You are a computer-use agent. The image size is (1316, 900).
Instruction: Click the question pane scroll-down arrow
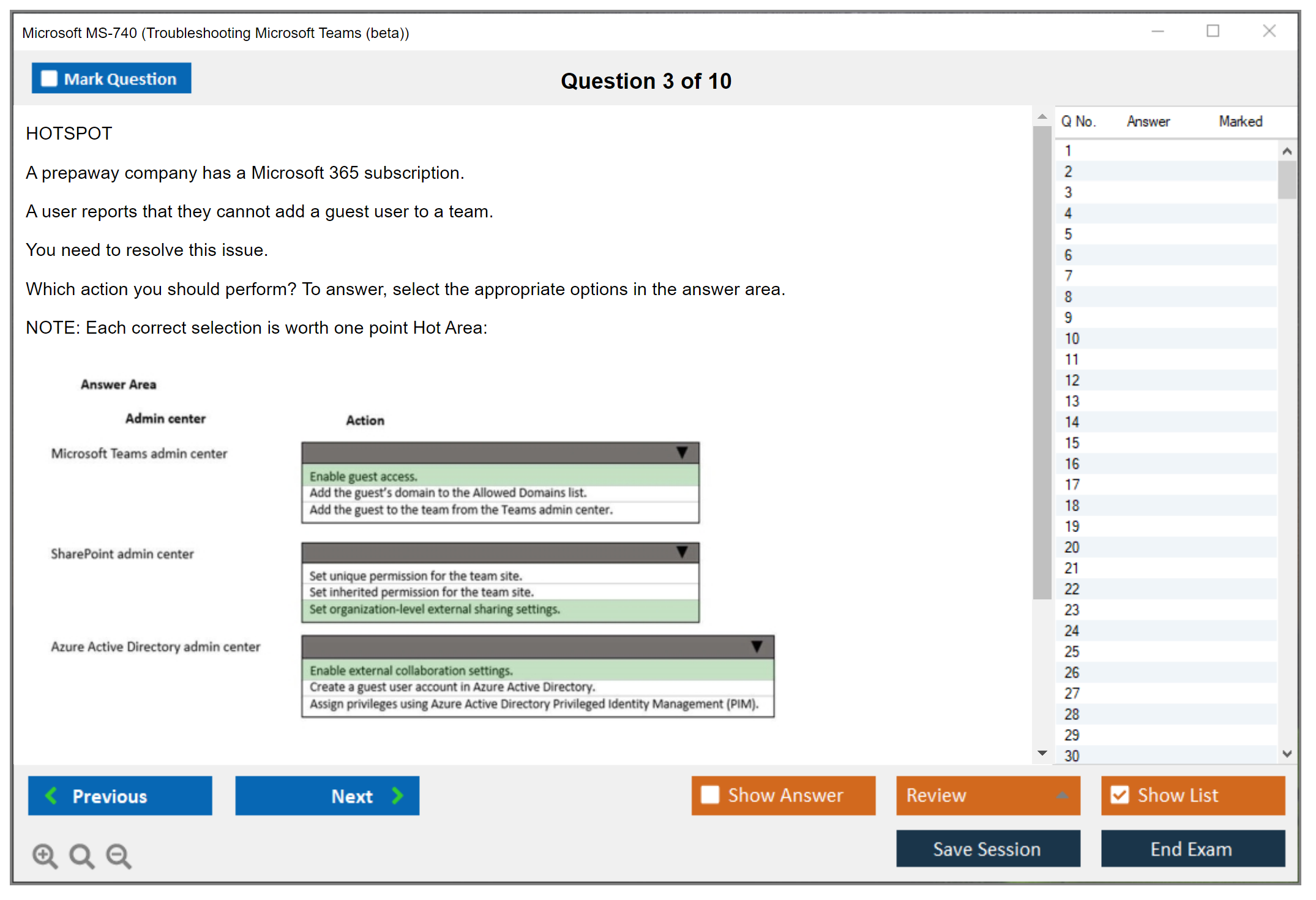tap(1042, 753)
